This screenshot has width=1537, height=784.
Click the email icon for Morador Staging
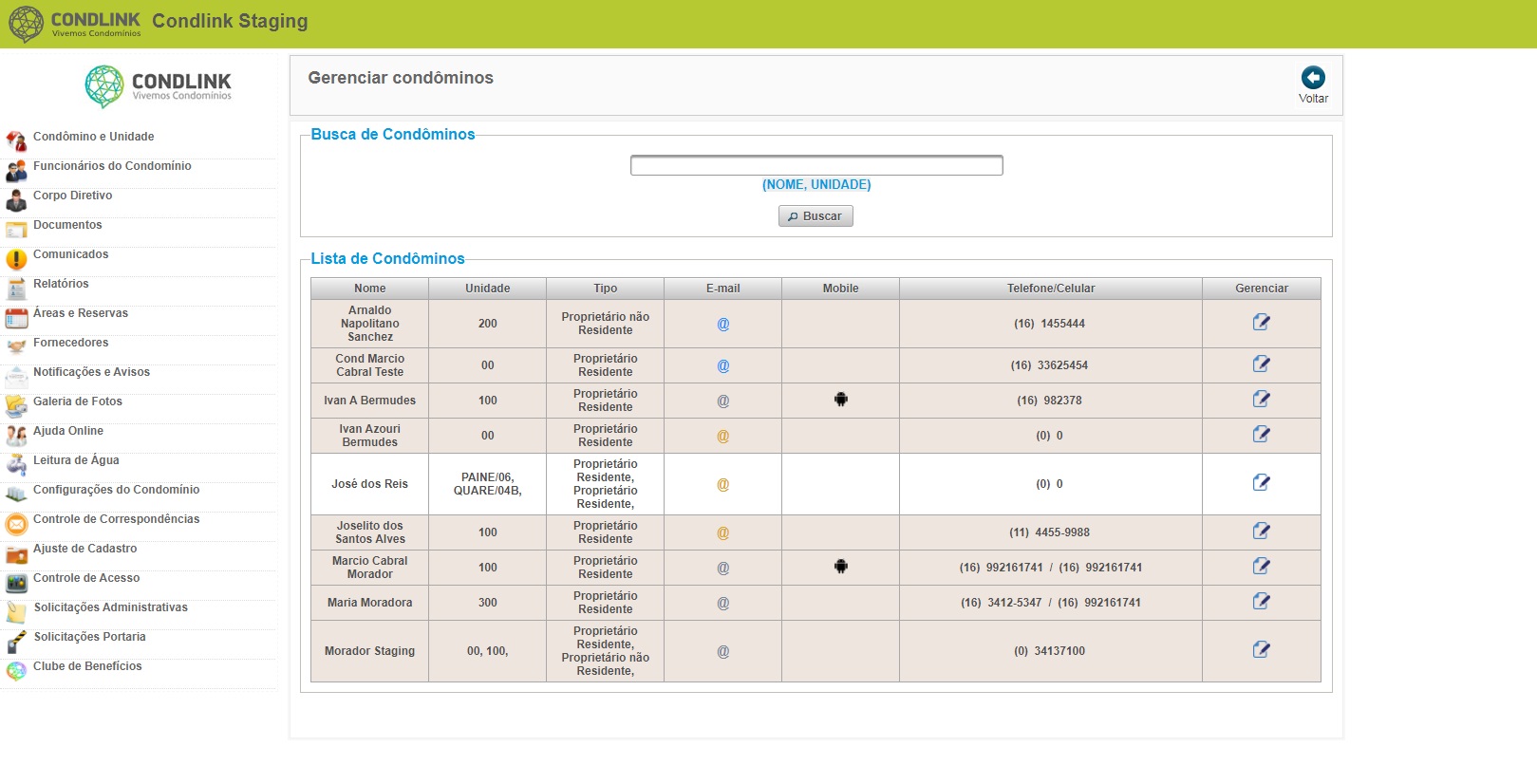click(x=722, y=651)
